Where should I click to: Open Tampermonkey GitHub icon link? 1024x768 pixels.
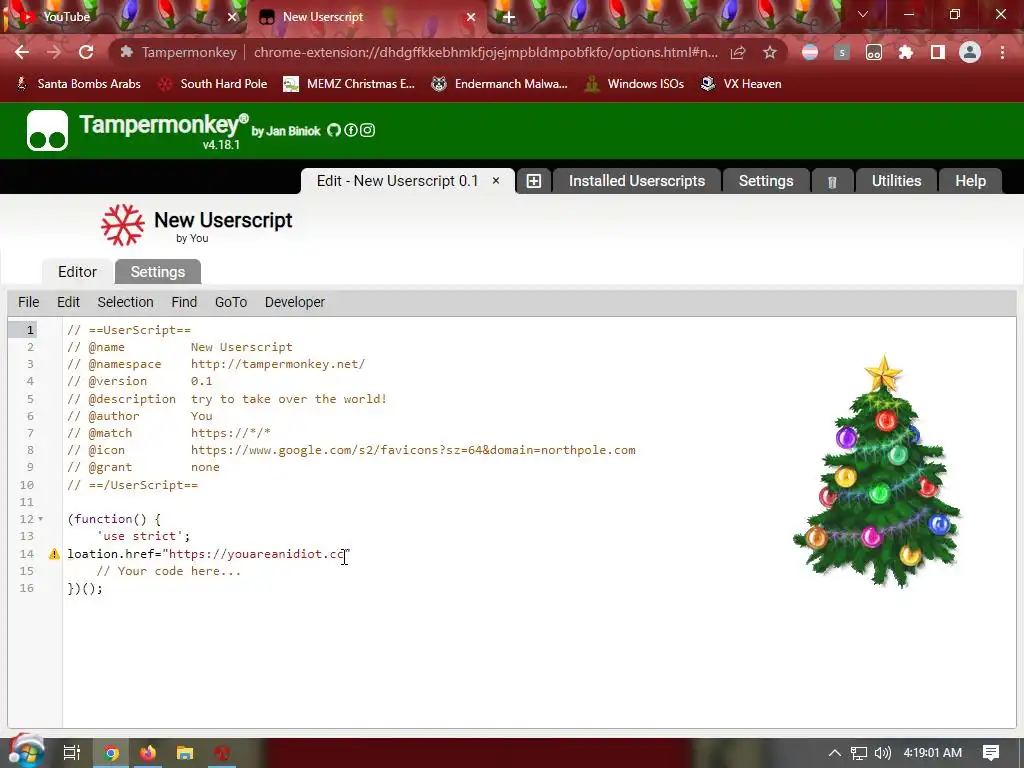[x=334, y=131]
